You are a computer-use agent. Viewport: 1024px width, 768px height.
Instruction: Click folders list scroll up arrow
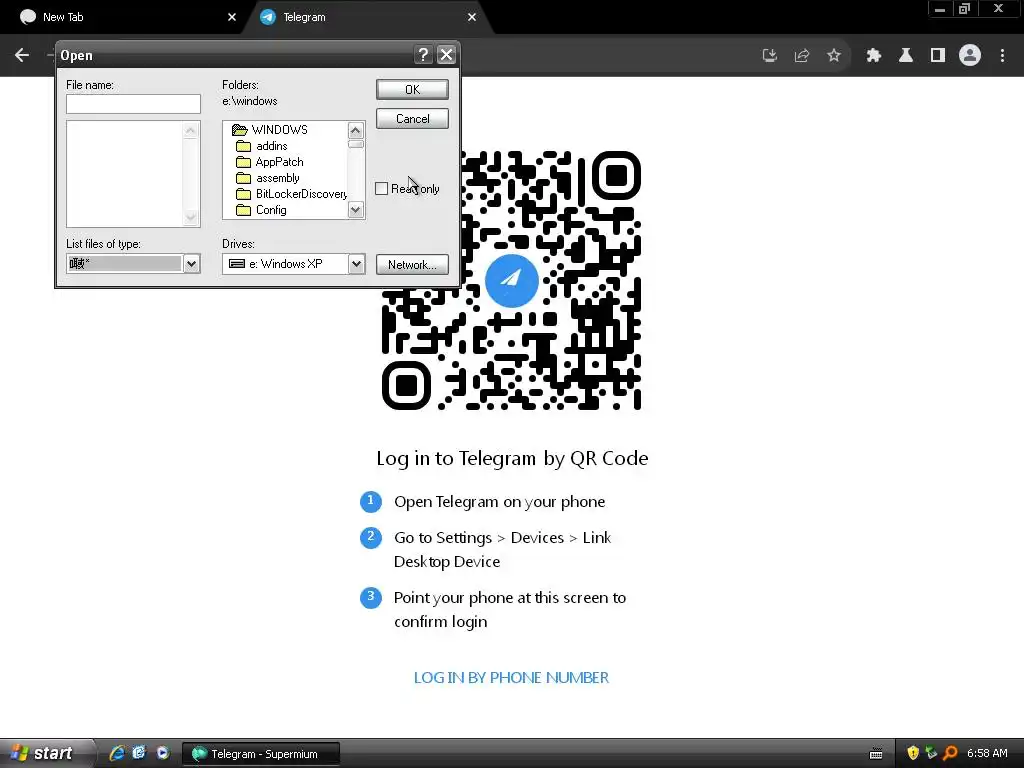click(355, 130)
